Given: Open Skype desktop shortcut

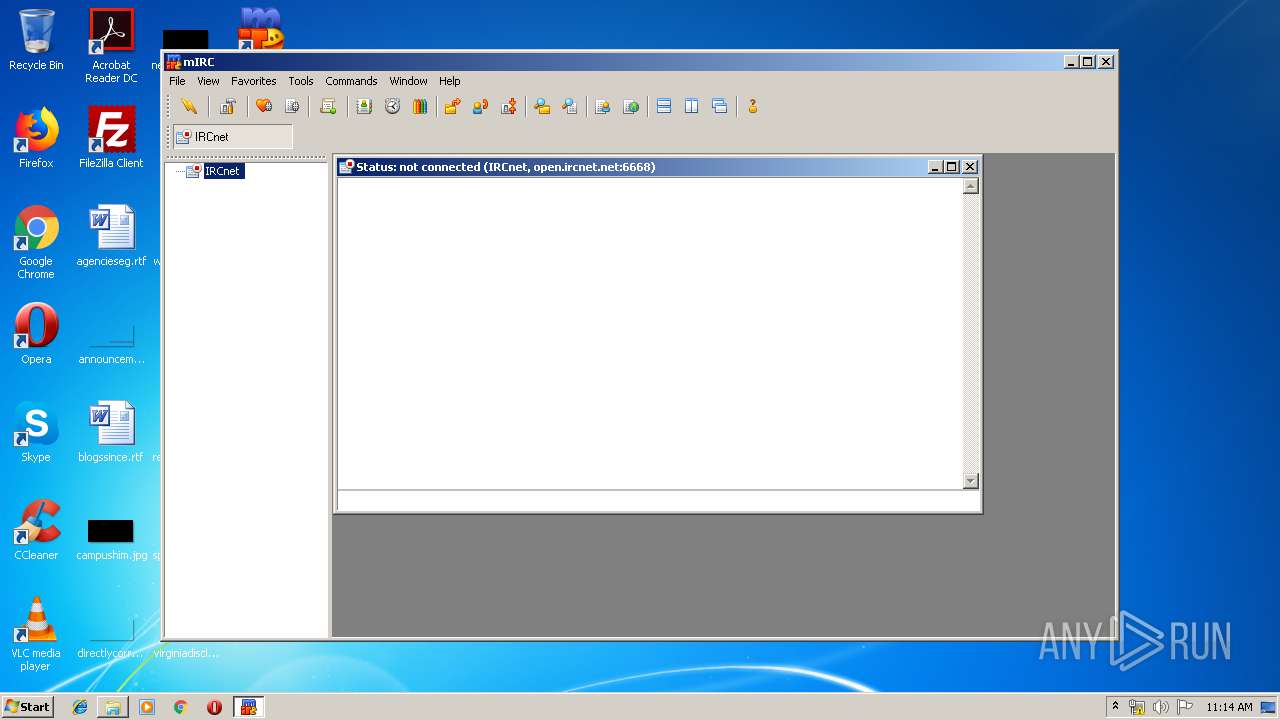Looking at the screenshot, I should (36, 433).
